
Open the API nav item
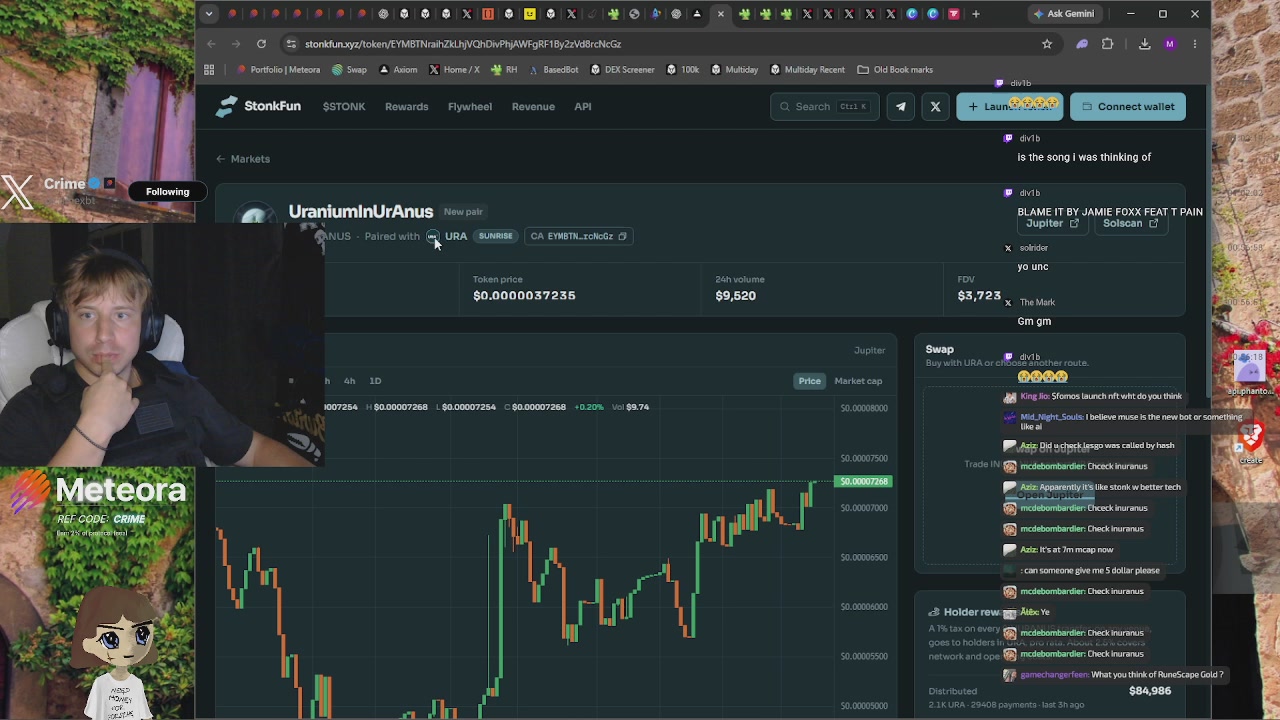[x=583, y=106]
